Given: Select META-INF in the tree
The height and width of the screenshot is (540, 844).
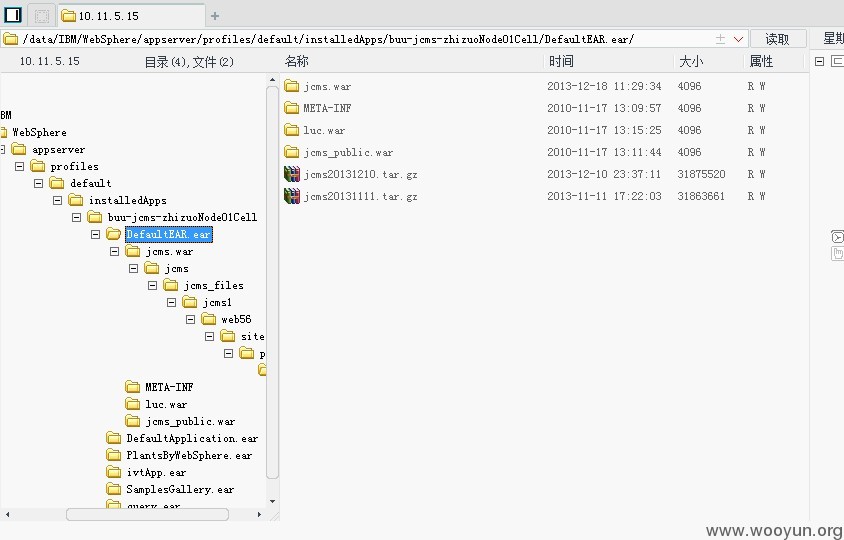Looking at the screenshot, I should [169, 387].
